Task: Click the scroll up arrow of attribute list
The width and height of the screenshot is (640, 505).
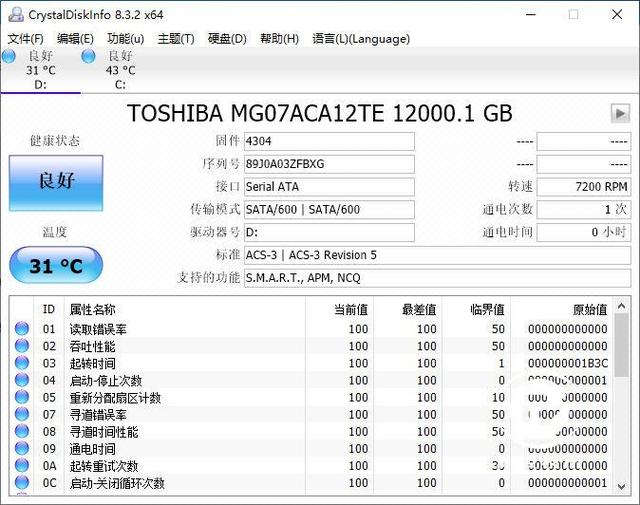Action: tap(622, 306)
